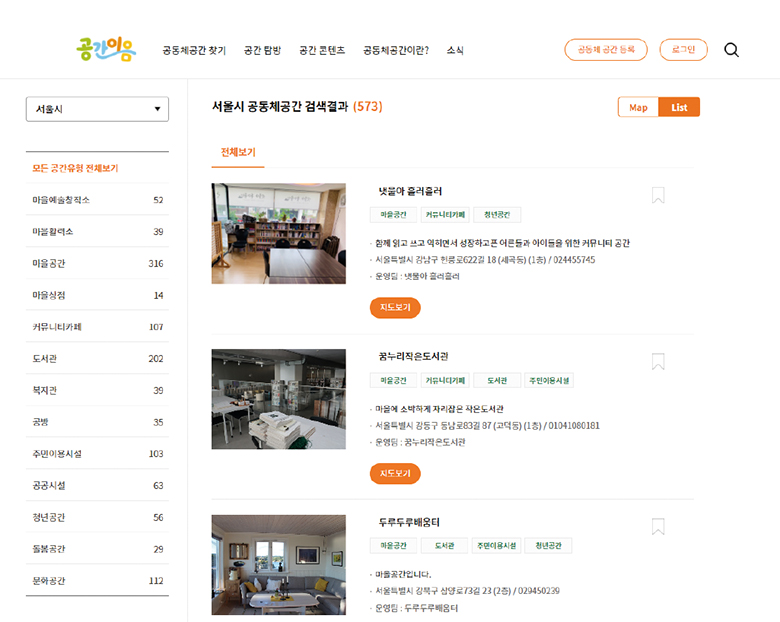Open 공간 탐방 menu
Image resolution: width=780 pixels, height=622 pixels.
tap(262, 50)
